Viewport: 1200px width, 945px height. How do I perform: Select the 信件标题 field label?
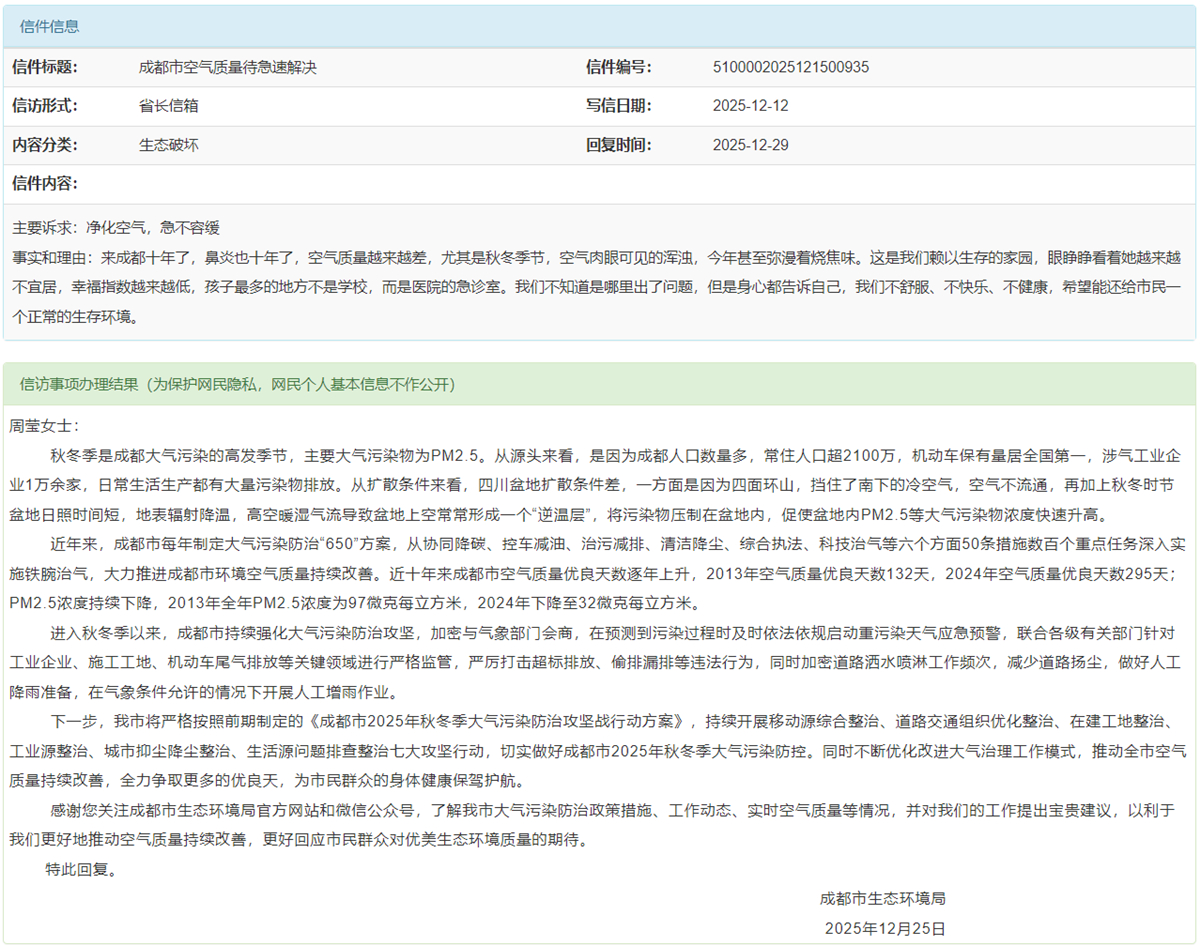(45, 68)
